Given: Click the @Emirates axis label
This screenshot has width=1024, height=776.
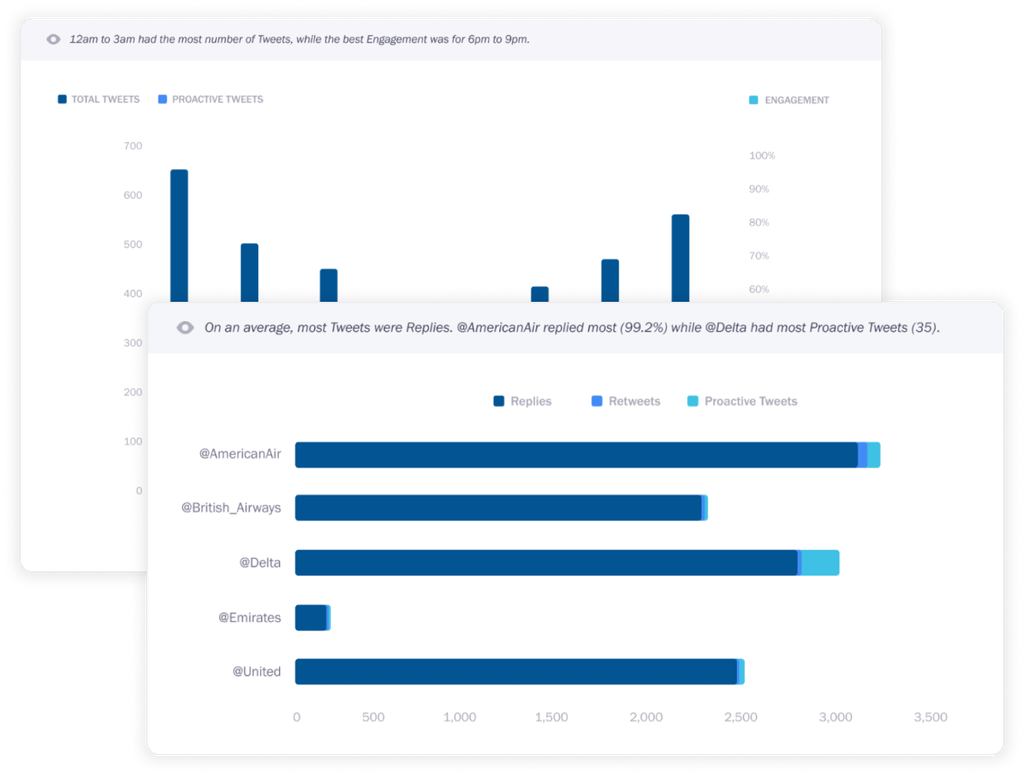Looking at the screenshot, I should (x=250, y=618).
